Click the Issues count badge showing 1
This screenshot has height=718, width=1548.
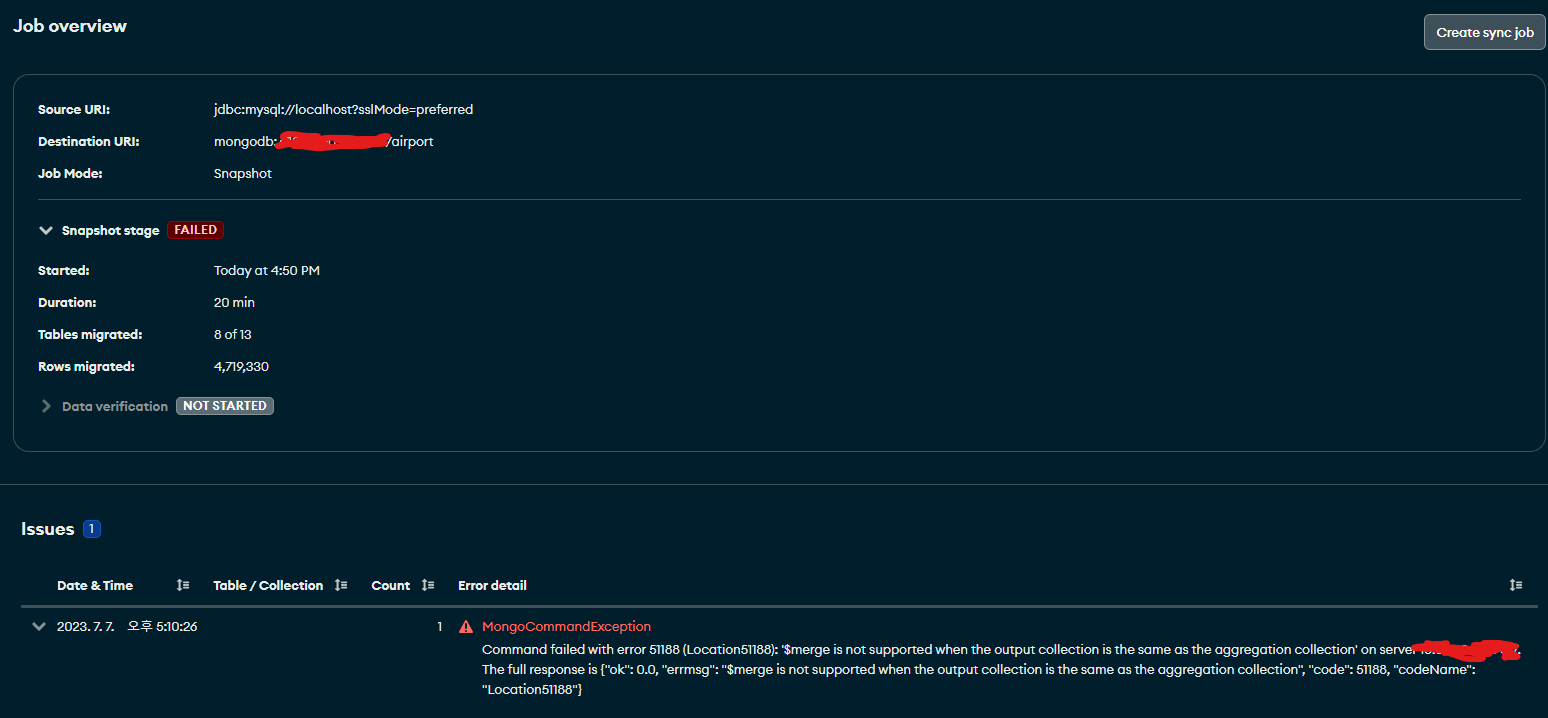(x=92, y=529)
